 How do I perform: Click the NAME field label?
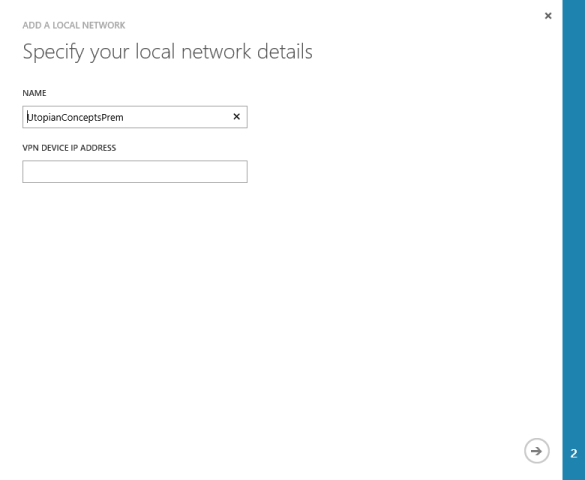pyautogui.click(x=34, y=93)
